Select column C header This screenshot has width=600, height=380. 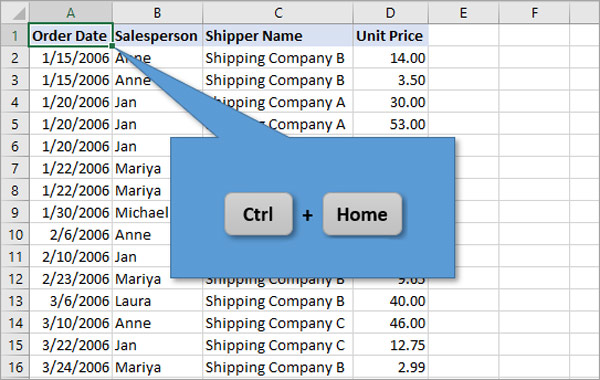coord(278,13)
